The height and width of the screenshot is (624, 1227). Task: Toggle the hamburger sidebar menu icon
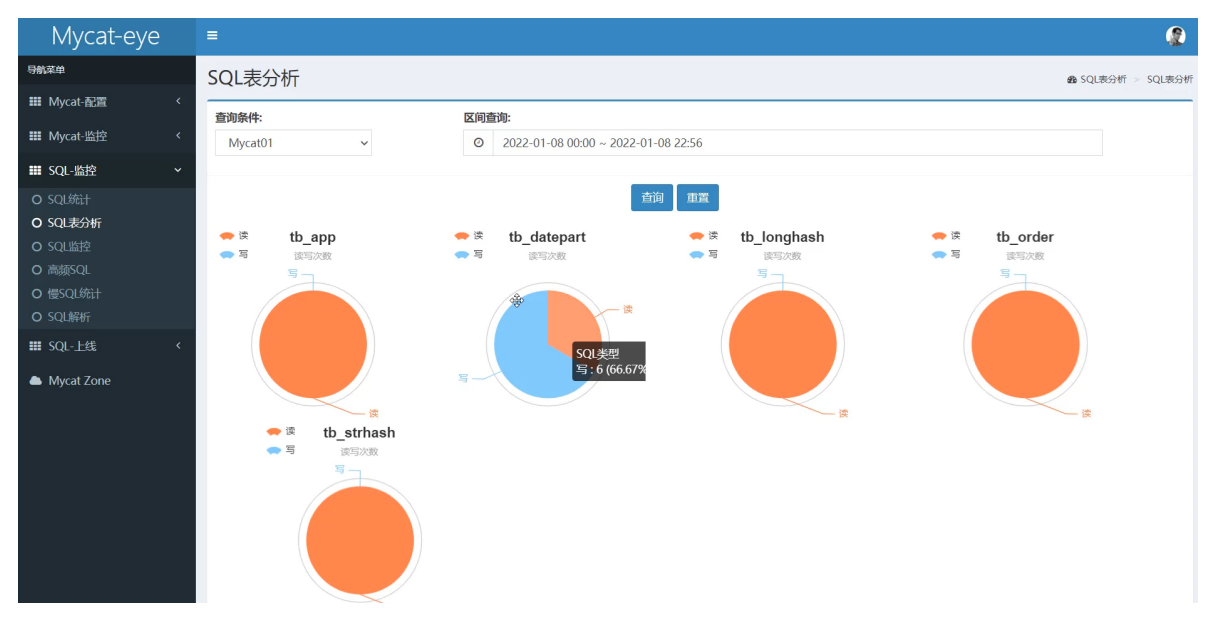pos(212,36)
